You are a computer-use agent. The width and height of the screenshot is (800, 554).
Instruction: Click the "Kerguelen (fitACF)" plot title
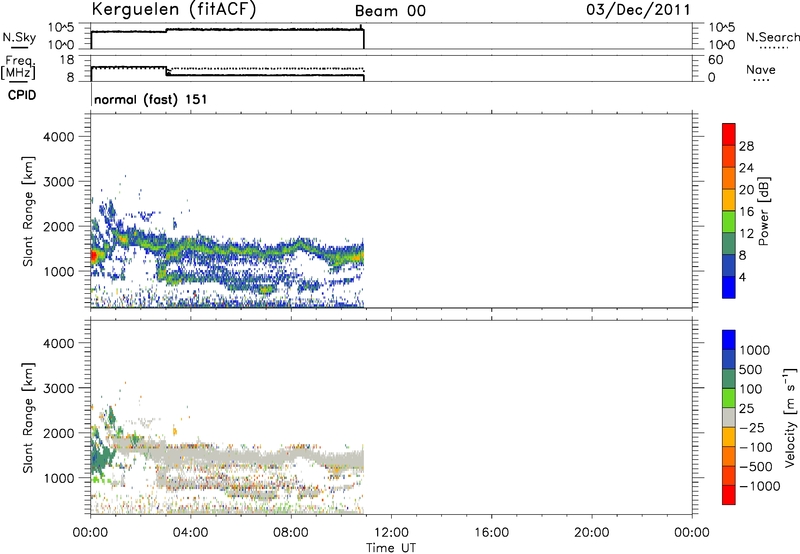[x=174, y=9]
